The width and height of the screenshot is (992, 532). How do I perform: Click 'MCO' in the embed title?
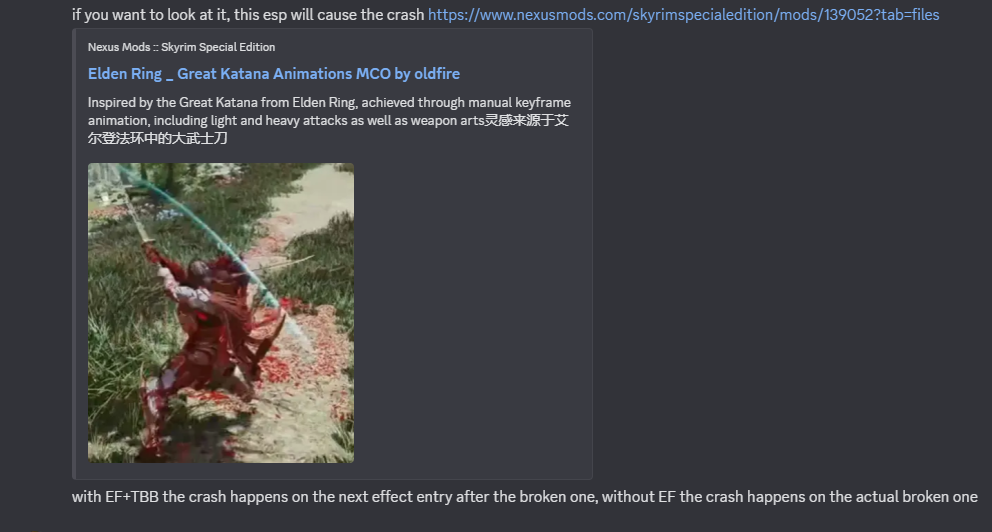(x=373, y=74)
